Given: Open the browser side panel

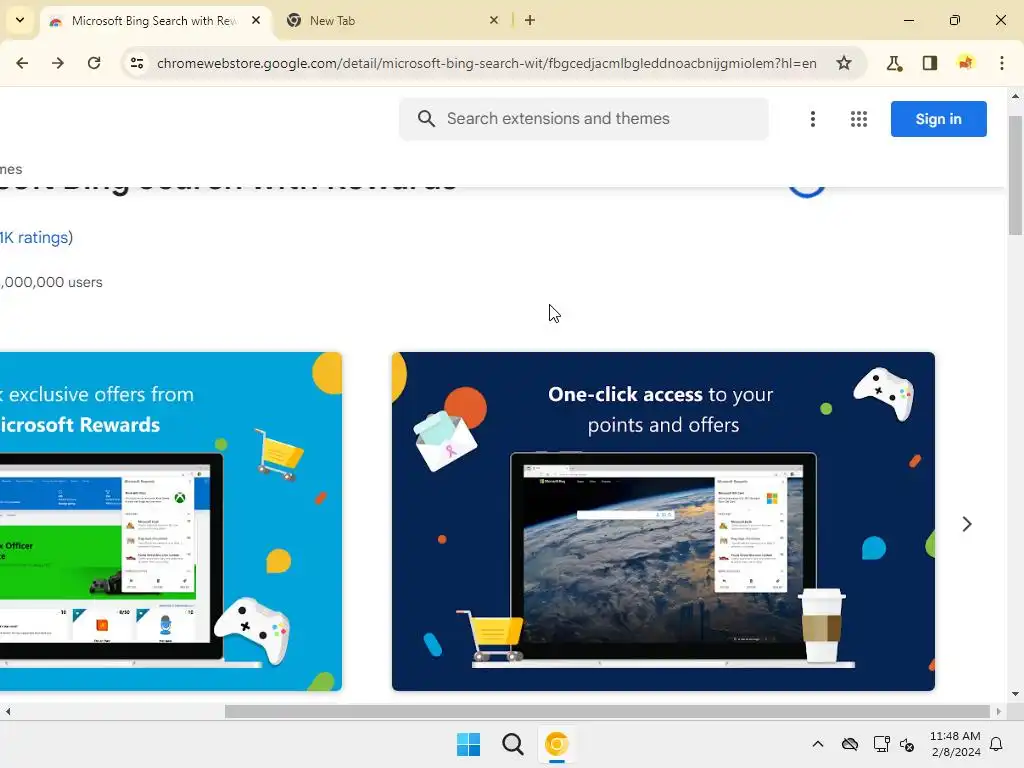Looking at the screenshot, I should pyautogui.click(x=930, y=63).
